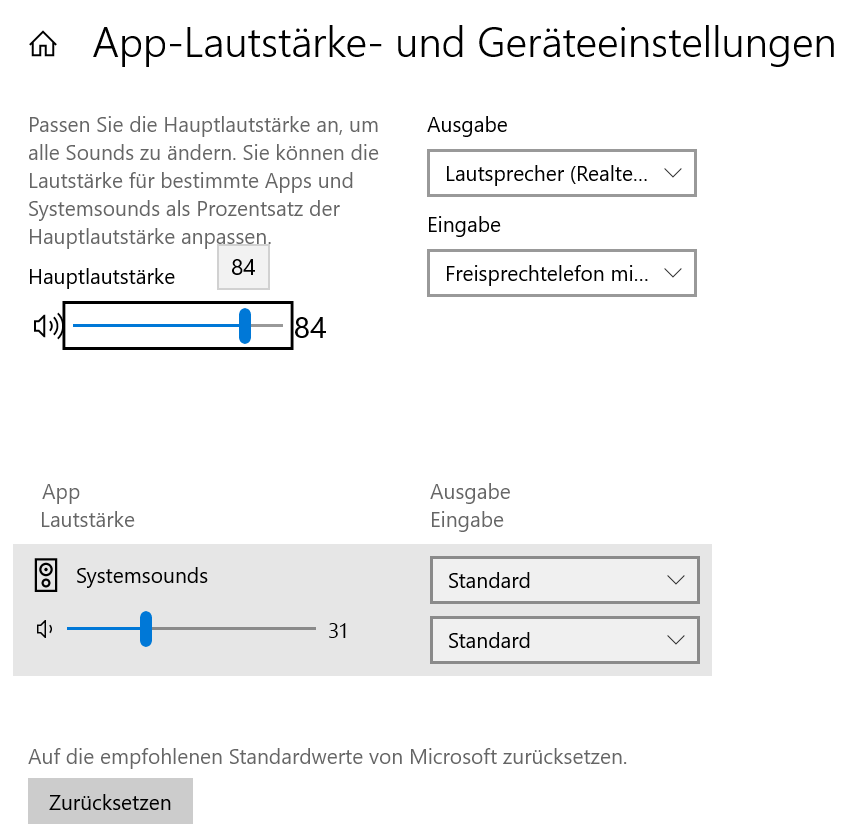Expand the upper Standard dropdown for Systemsounds
The width and height of the screenshot is (864, 837).
point(564,580)
